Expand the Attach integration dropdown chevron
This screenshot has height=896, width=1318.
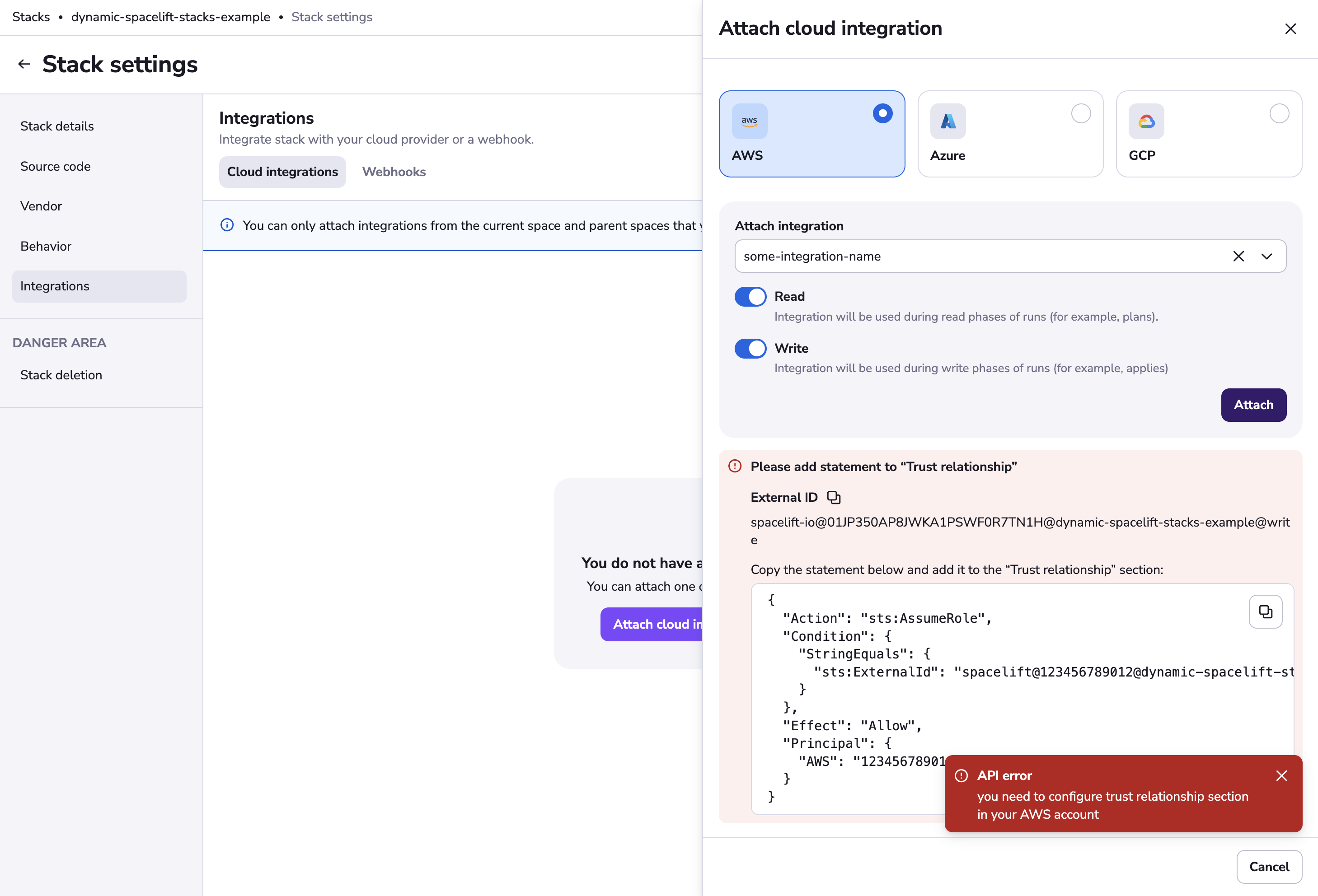click(1266, 256)
